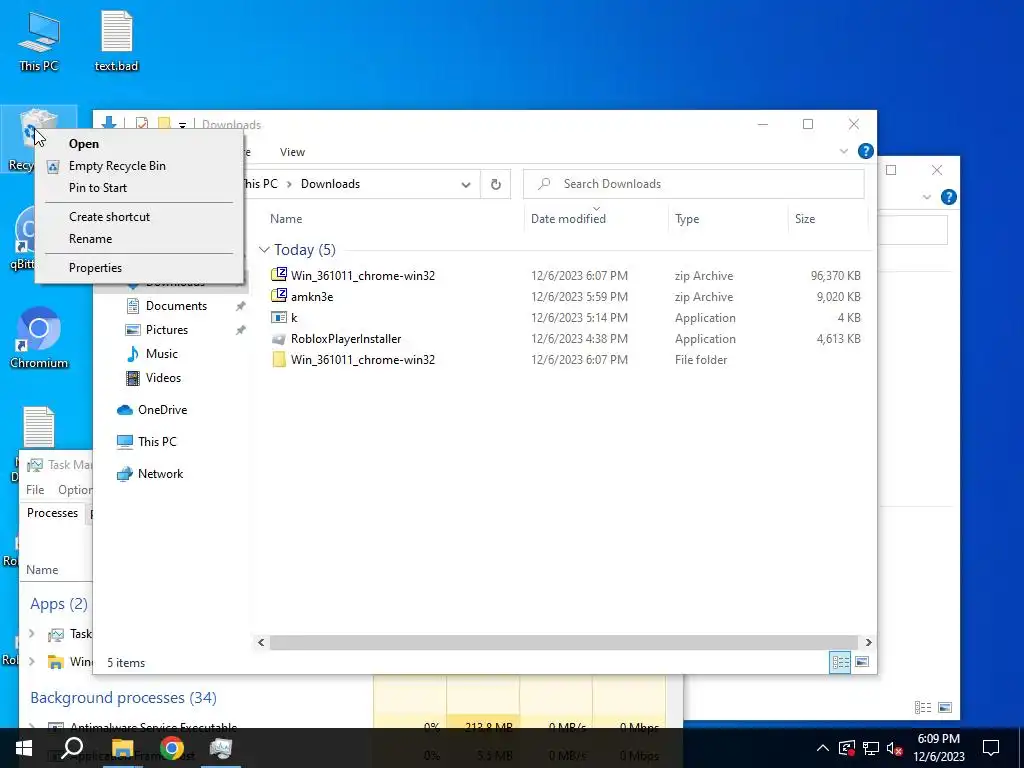The width and height of the screenshot is (1024, 768).
Task: Open the View ribbon tab
Action: coord(292,152)
